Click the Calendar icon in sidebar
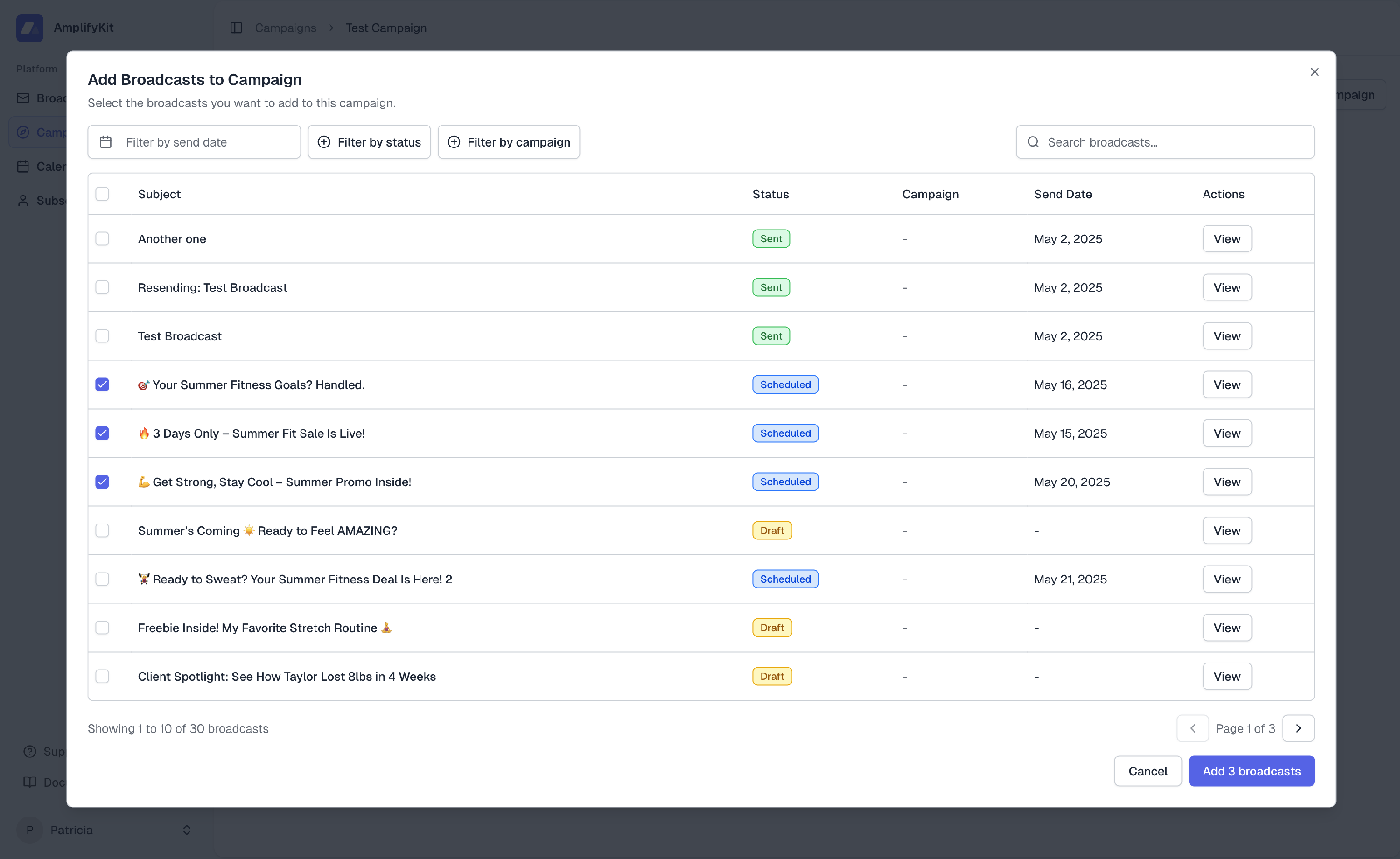This screenshot has width=1400, height=859. coord(23,167)
